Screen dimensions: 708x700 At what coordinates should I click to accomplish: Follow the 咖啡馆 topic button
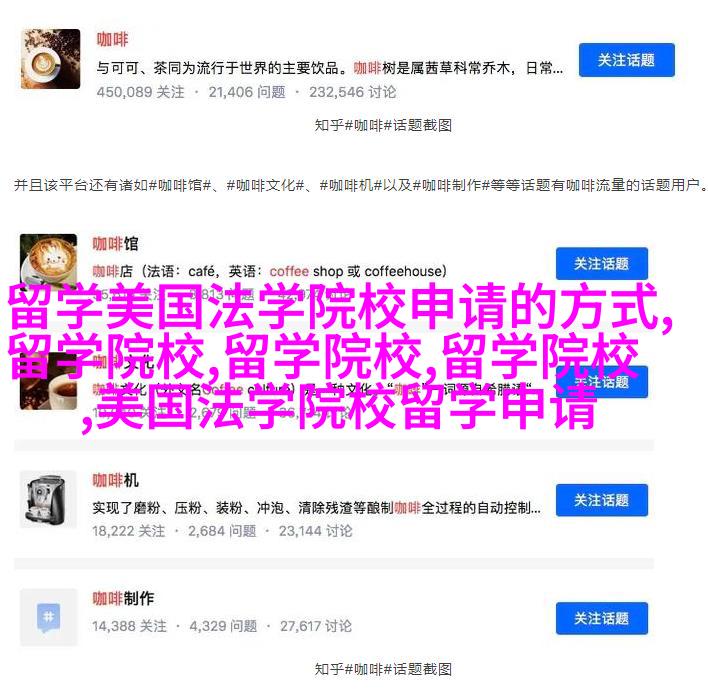[x=601, y=264]
